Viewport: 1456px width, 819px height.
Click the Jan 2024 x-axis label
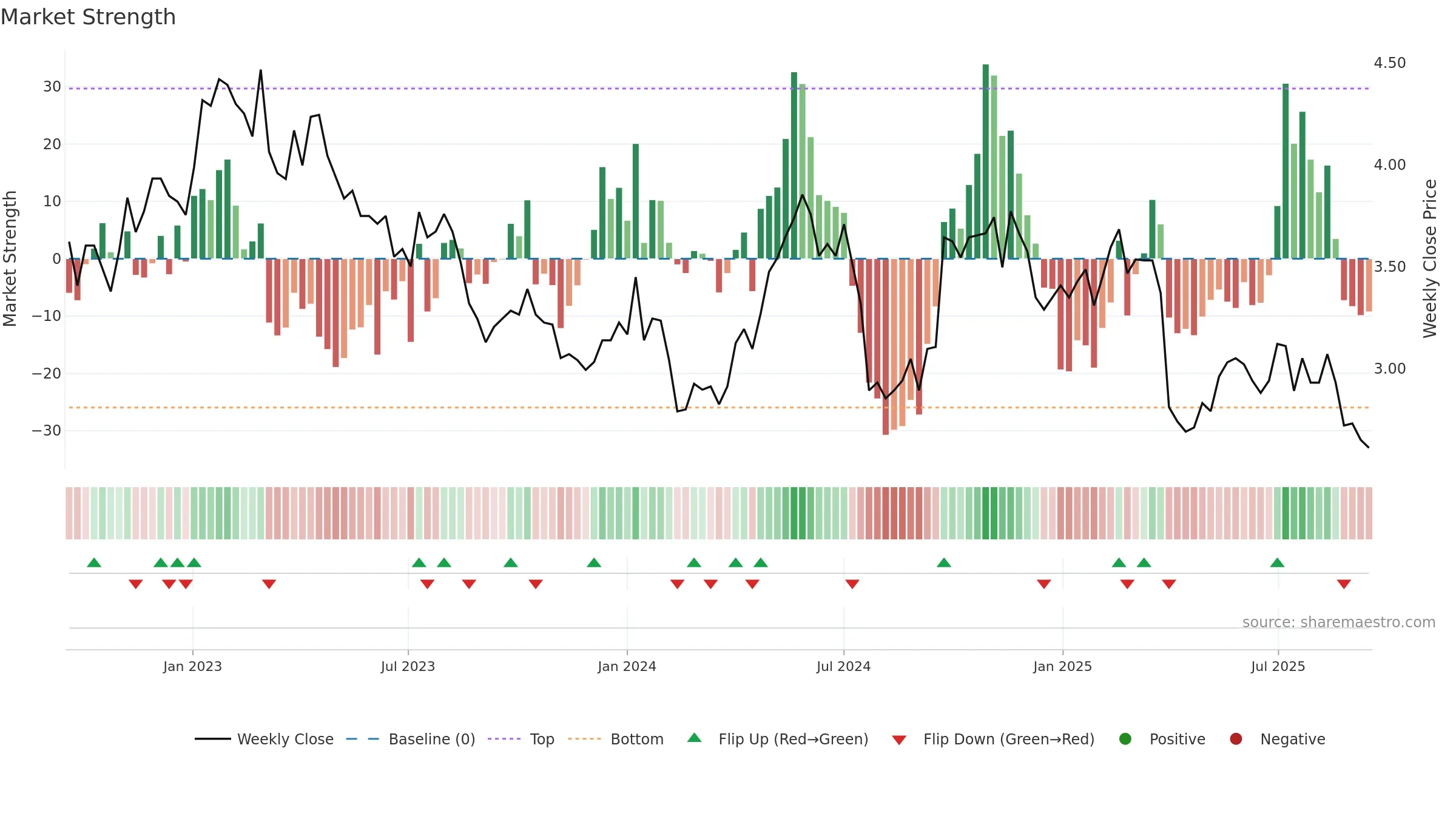coord(627,666)
